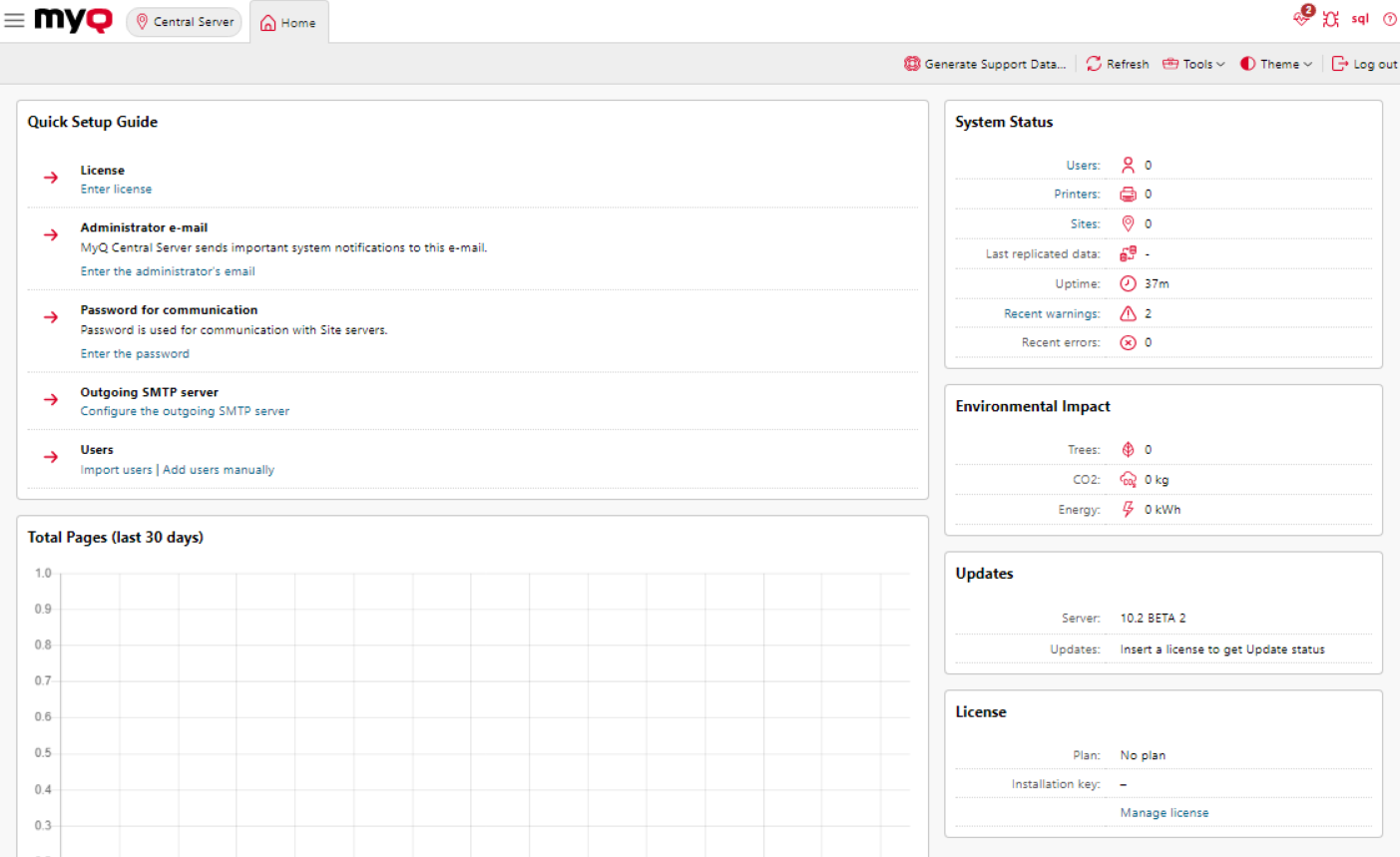Click the CO2 icon under Environmental Impact
1400x857 pixels.
pyautogui.click(x=1129, y=479)
